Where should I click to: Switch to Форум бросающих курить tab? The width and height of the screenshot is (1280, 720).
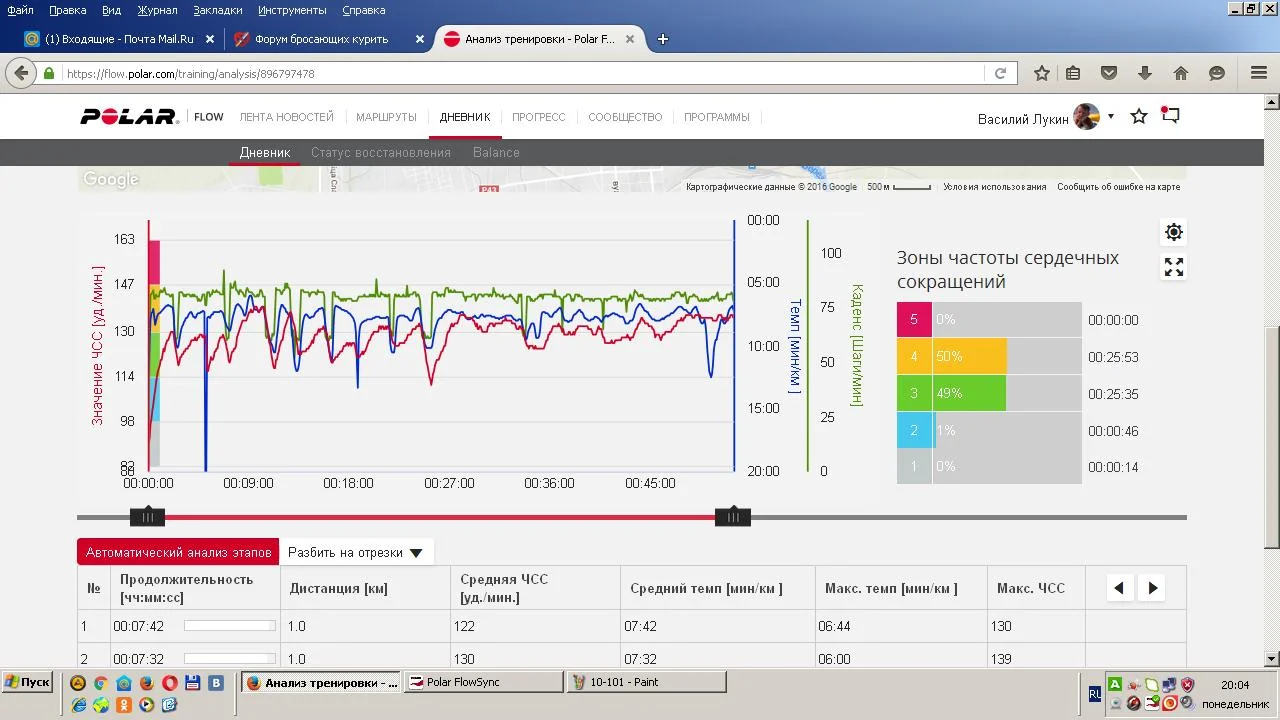coord(320,39)
